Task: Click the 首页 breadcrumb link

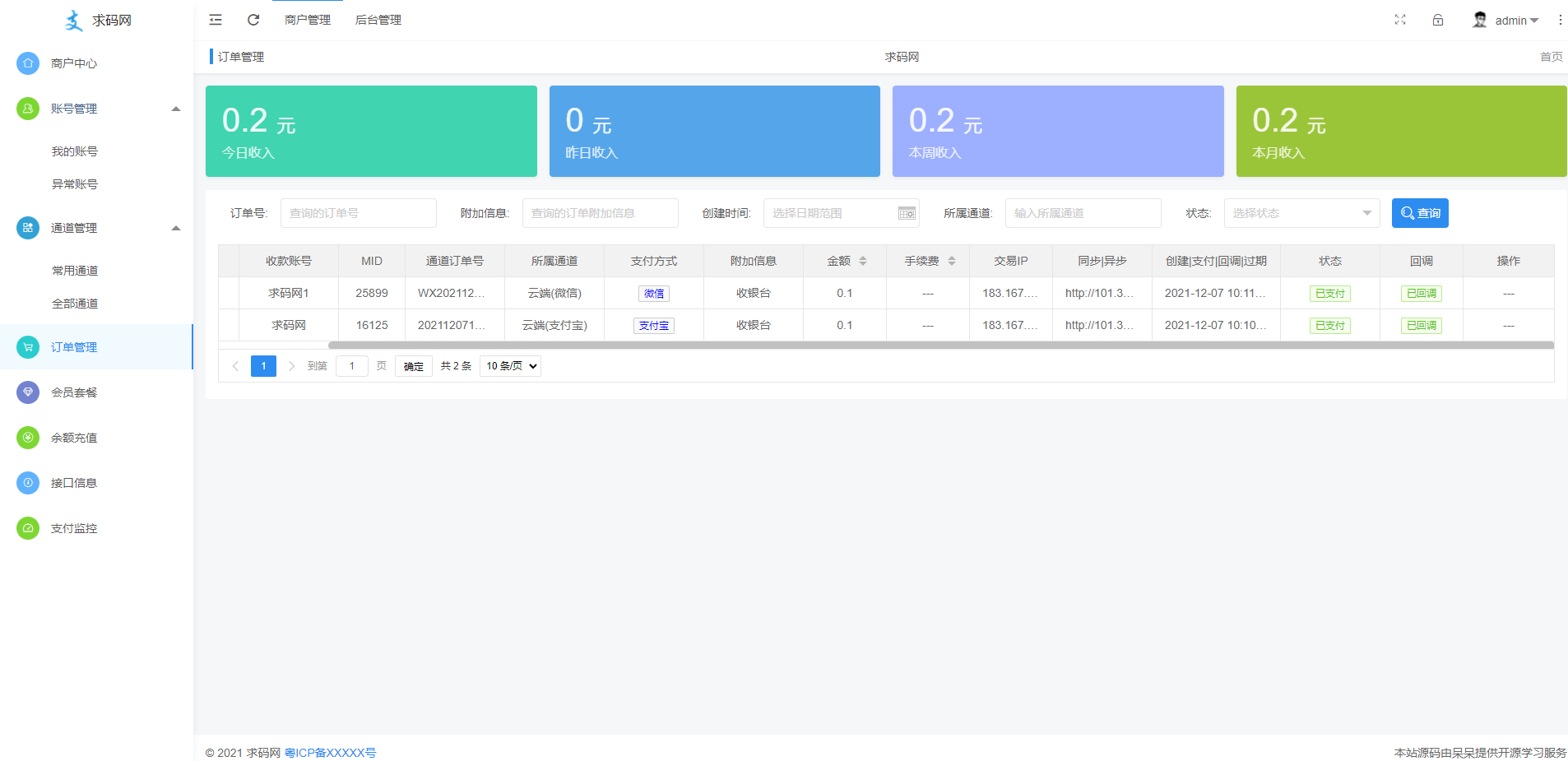Action: point(1552,57)
